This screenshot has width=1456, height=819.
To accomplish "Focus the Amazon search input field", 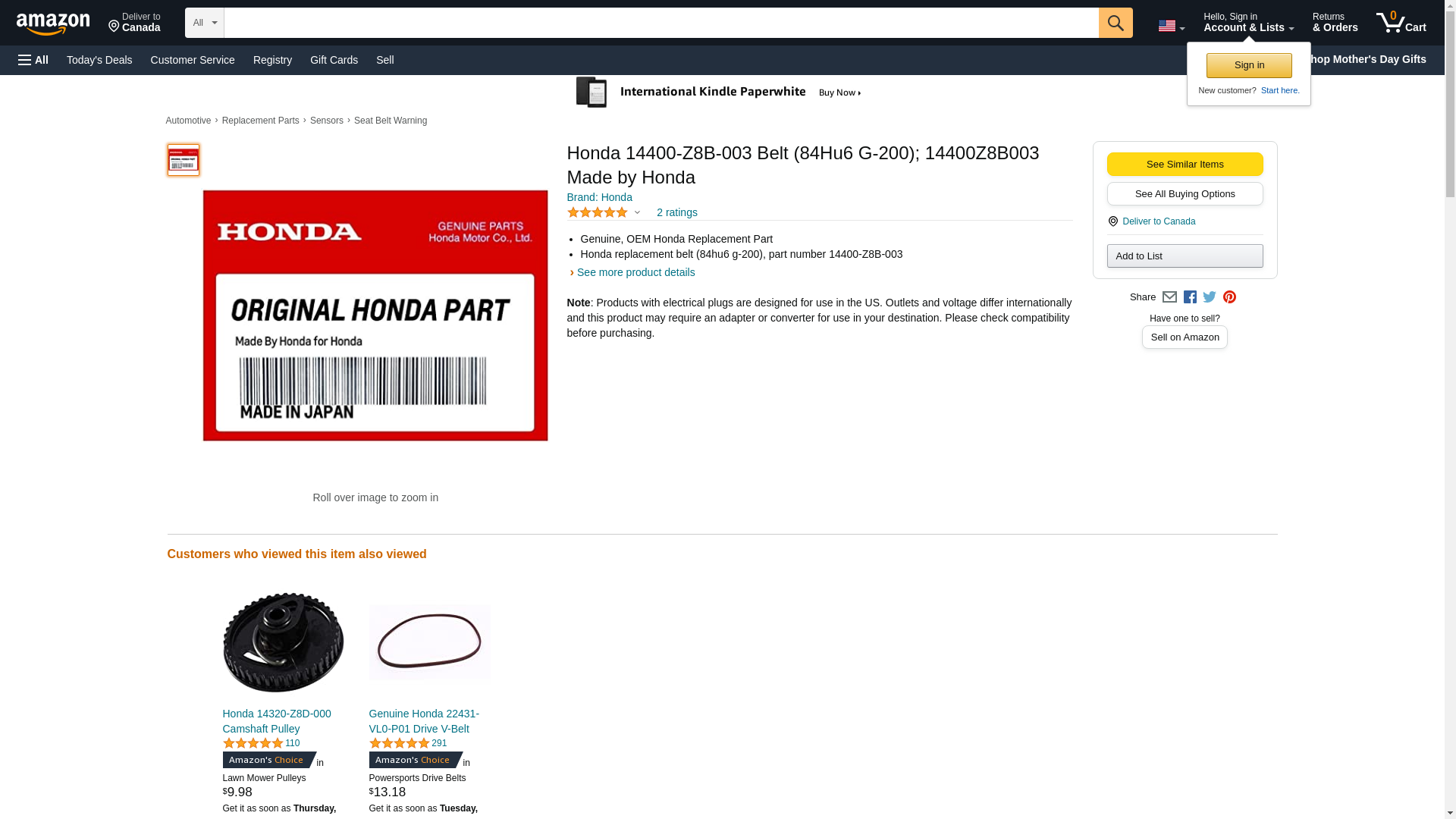I will 661,23.
